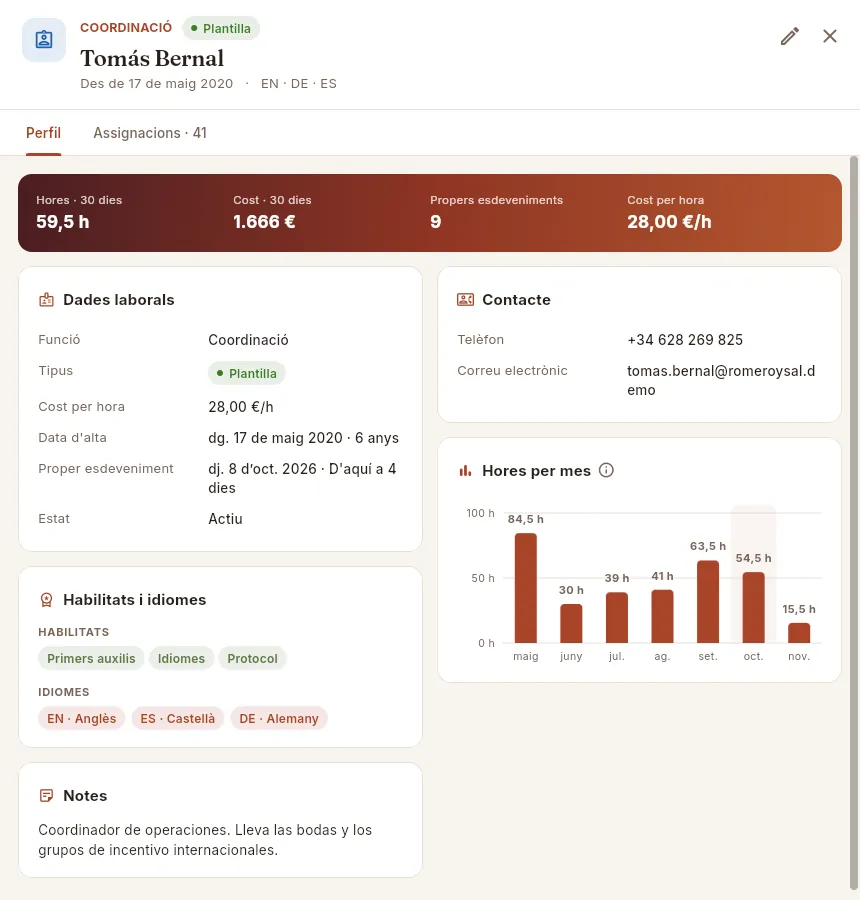860x900 pixels.
Task: Click the Plantilla badge in Tipus row
Action: point(247,373)
